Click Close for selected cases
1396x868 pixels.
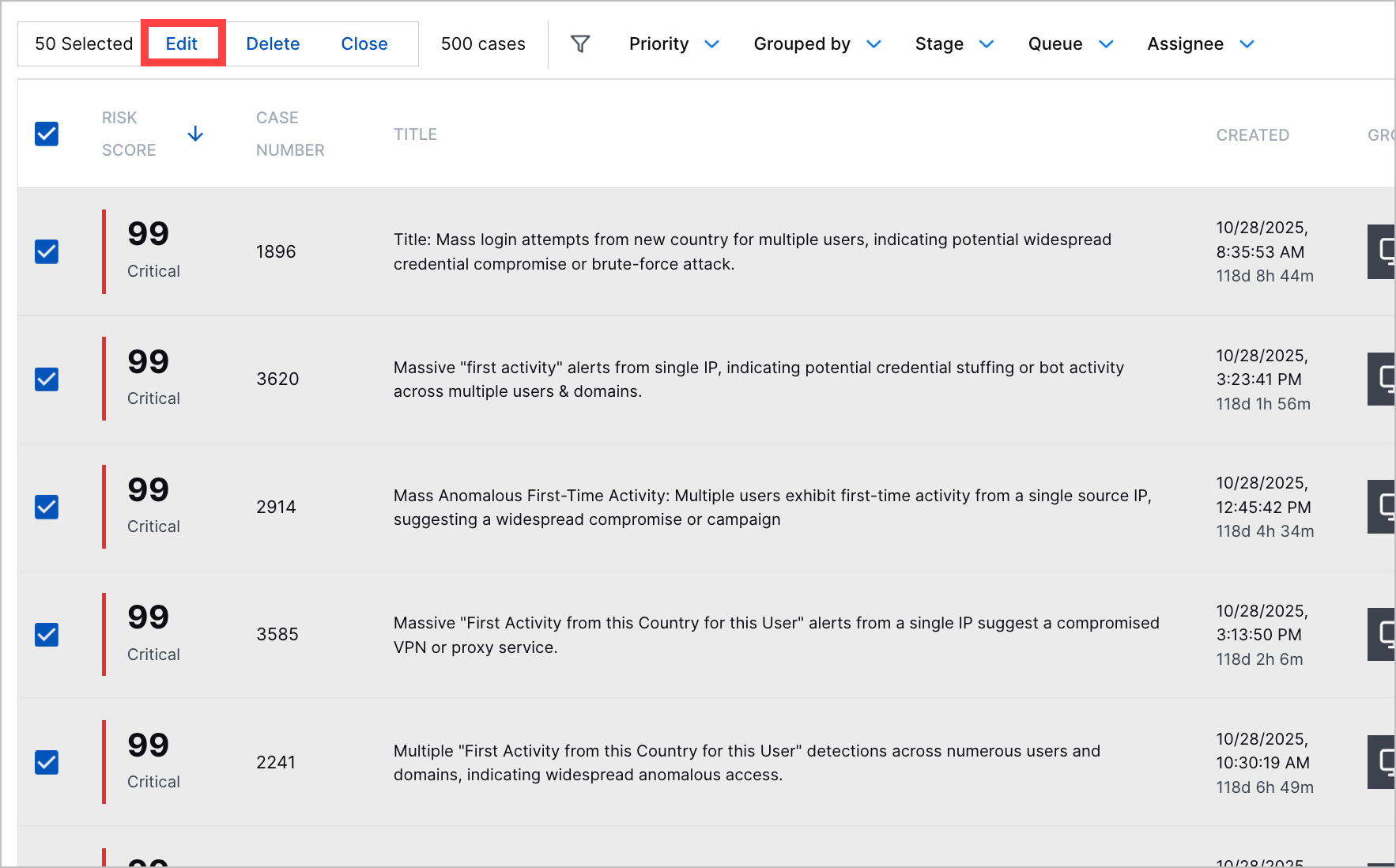pos(364,44)
